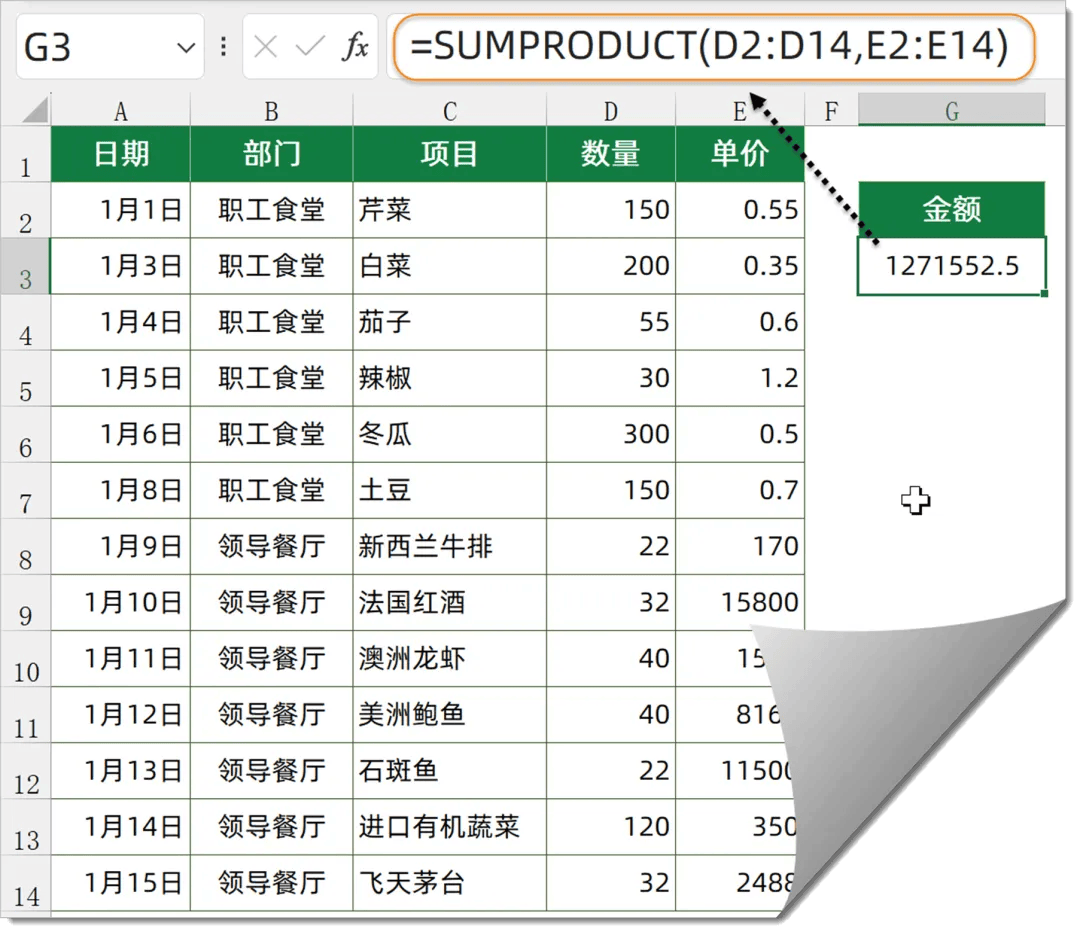Select row 10 header
Viewport: 1080px width, 932px height.
pyautogui.click(x=25, y=659)
